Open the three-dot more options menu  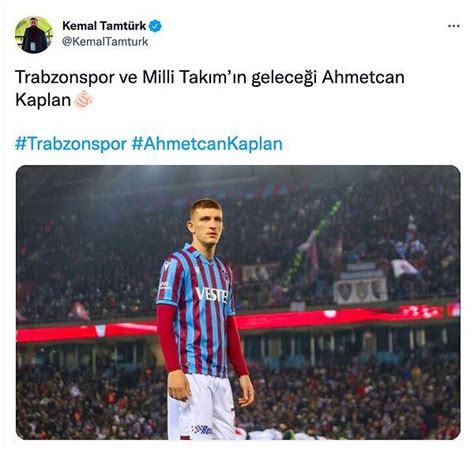454,26
